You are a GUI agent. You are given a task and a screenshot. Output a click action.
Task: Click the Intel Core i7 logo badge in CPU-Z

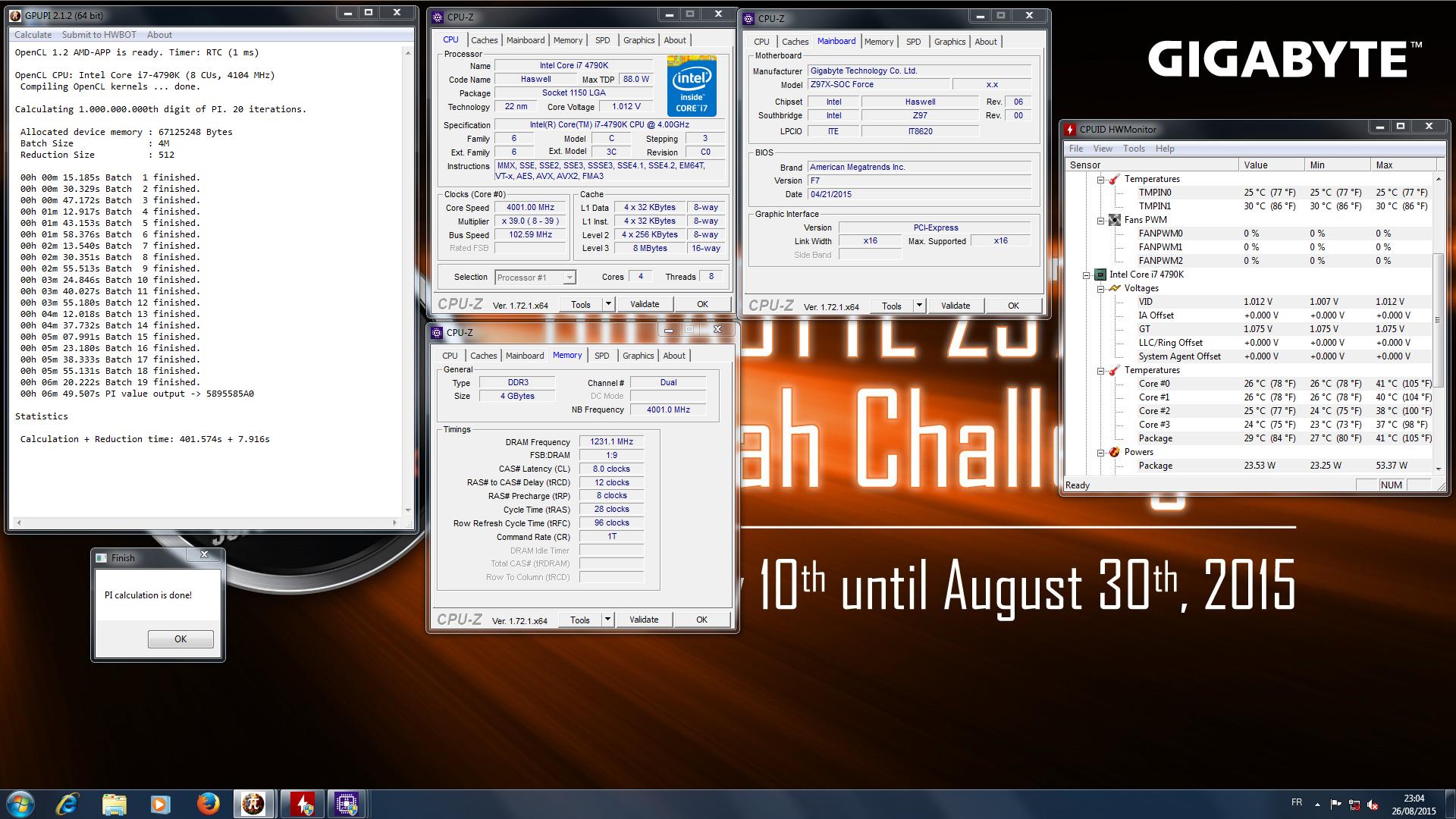tap(692, 88)
